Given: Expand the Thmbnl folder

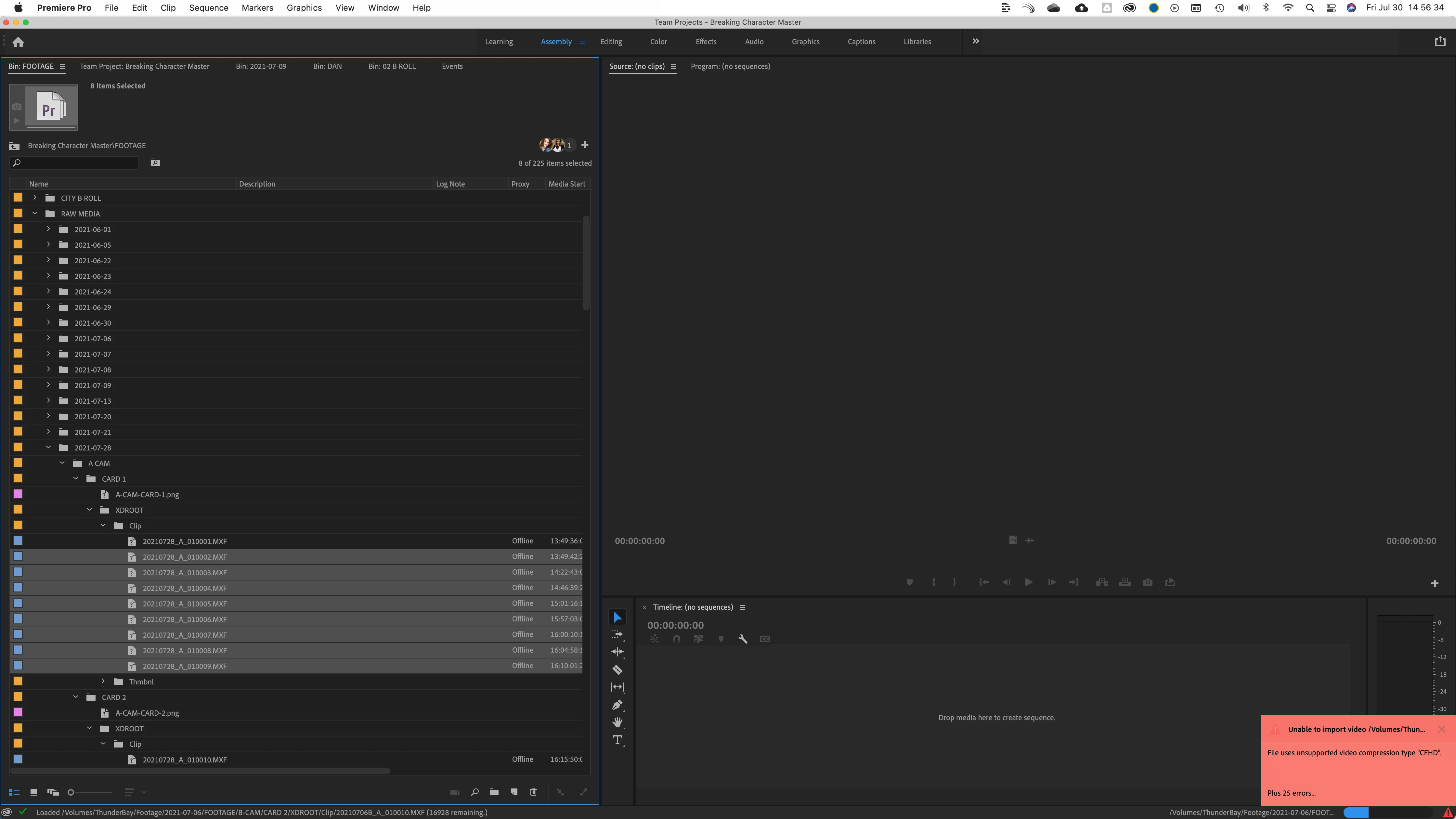Looking at the screenshot, I should (x=103, y=682).
